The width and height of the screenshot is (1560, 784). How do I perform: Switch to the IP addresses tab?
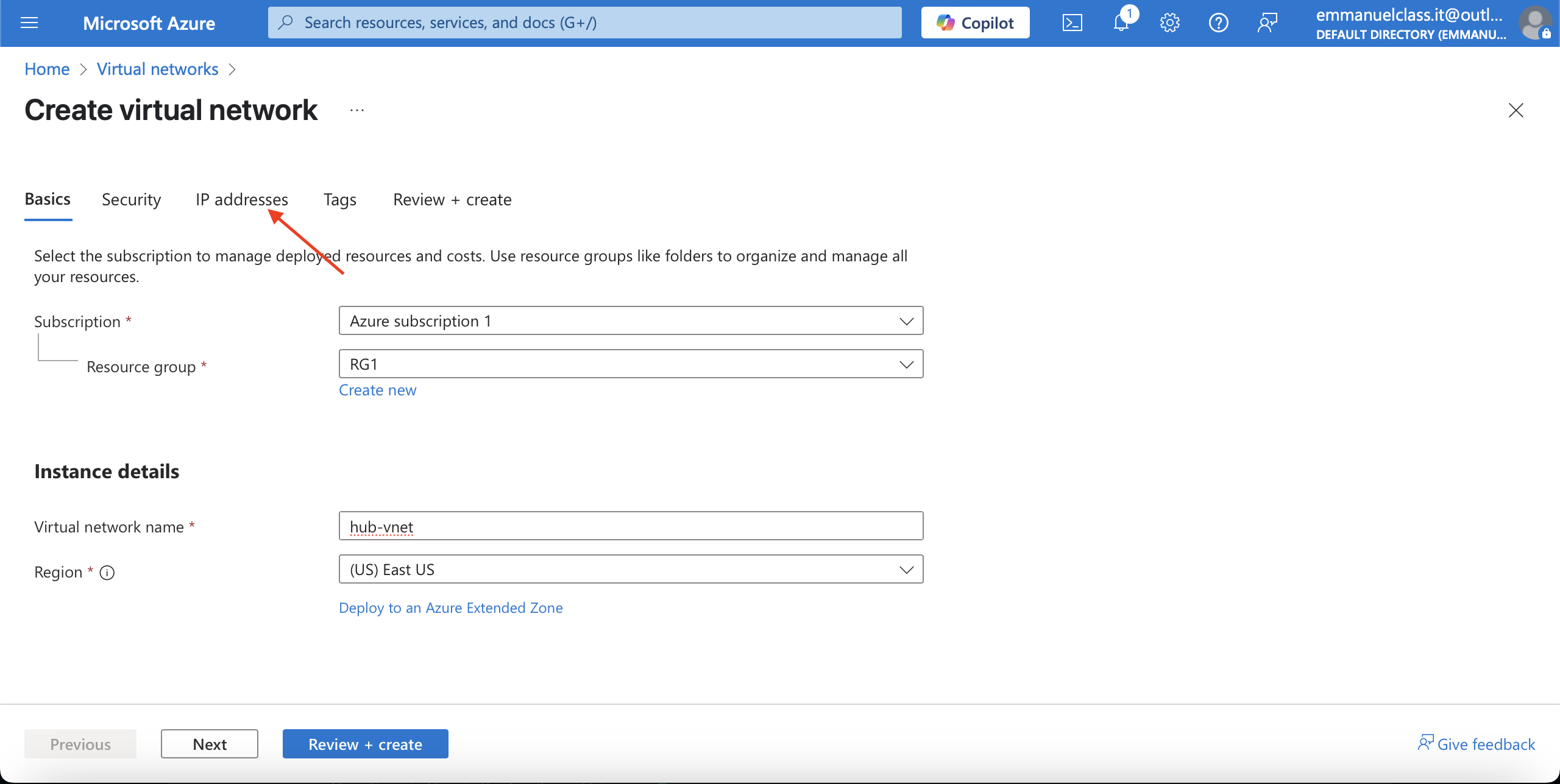tap(242, 200)
